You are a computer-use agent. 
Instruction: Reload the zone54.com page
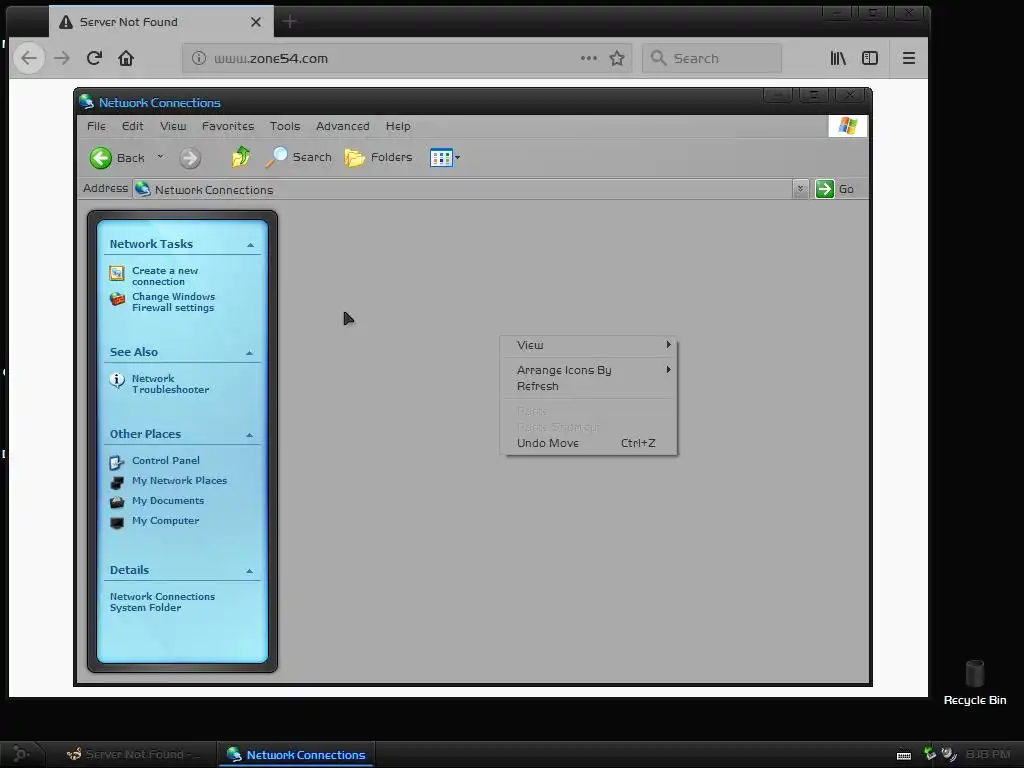pos(94,58)
